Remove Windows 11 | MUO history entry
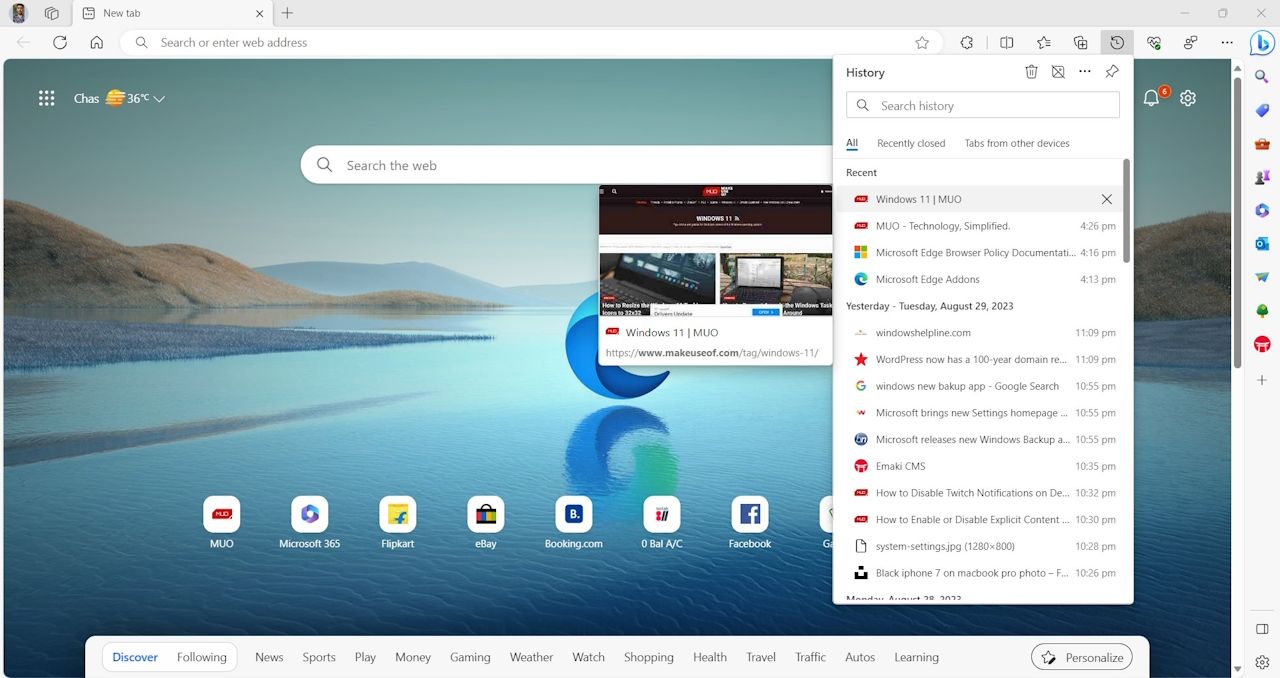The width and height of the screenshot is (1280, 678). (x=1106, y=199)
